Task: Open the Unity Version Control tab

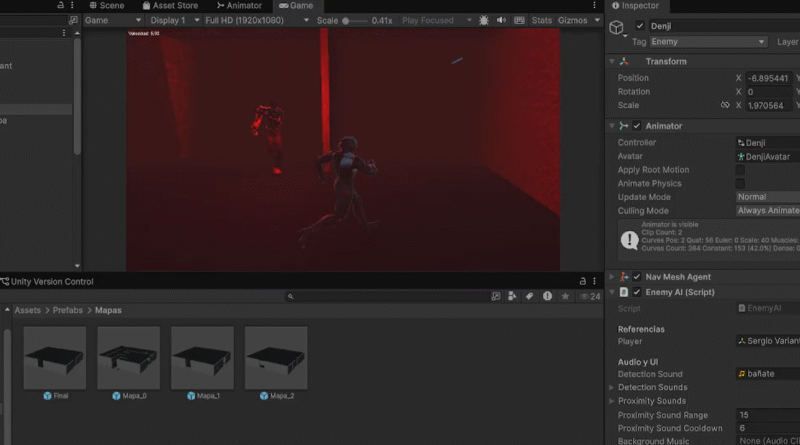Action: tap(47, 282)
